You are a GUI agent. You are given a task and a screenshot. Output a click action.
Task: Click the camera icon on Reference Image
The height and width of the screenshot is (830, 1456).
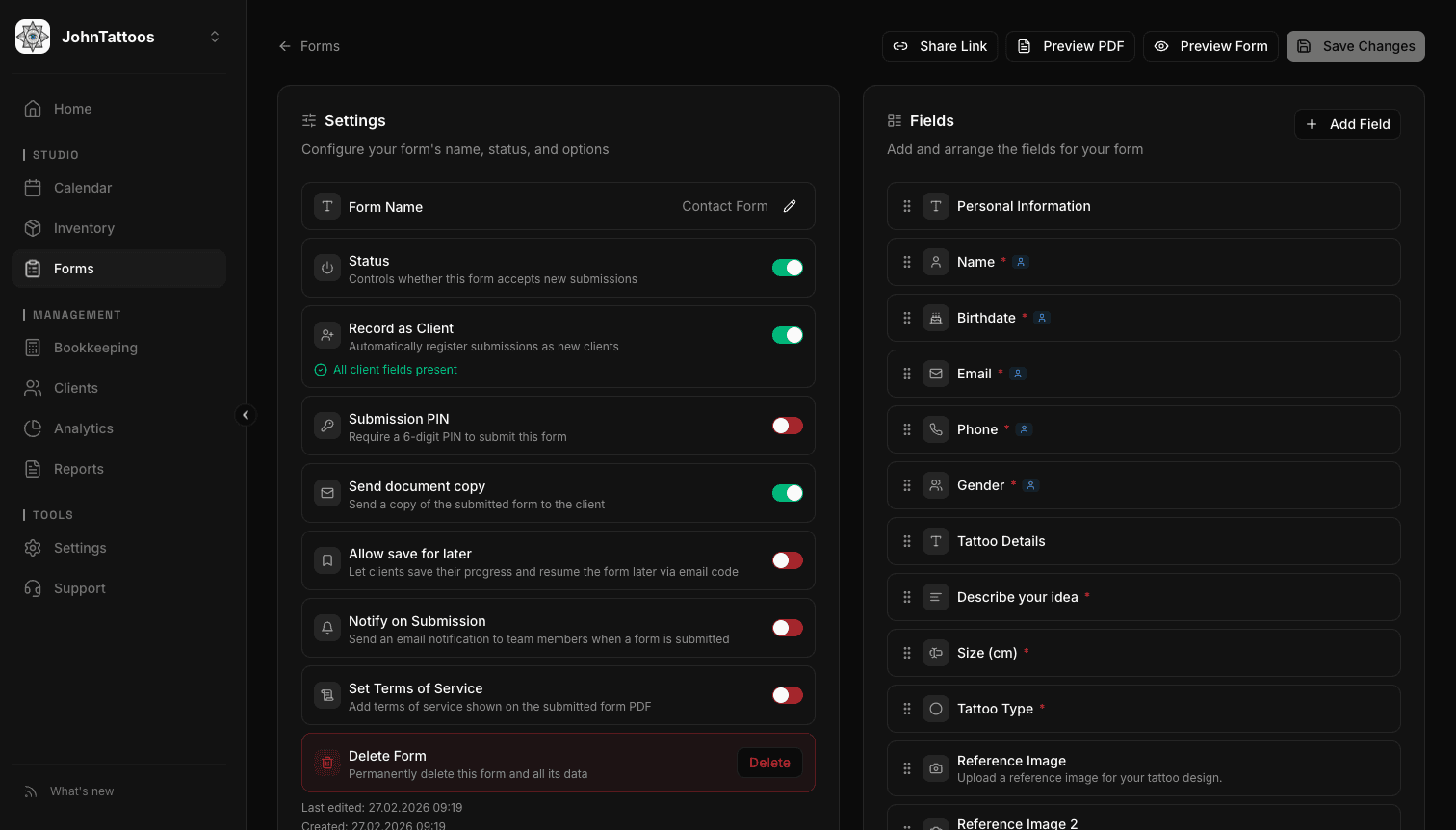coord(935,768)
